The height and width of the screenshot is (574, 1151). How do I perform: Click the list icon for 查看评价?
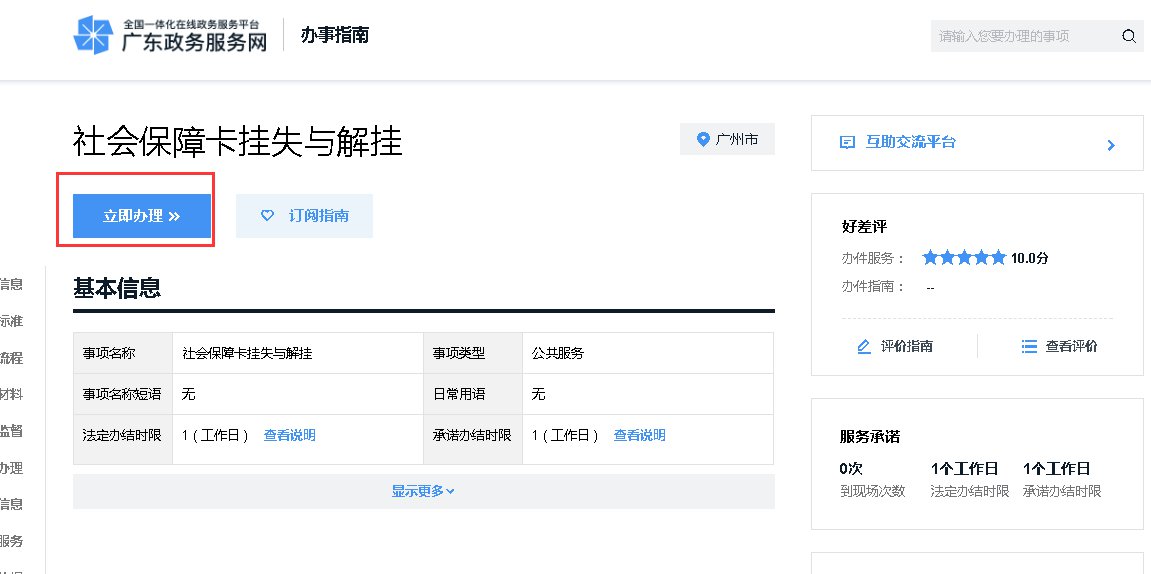pos(1029,346)
